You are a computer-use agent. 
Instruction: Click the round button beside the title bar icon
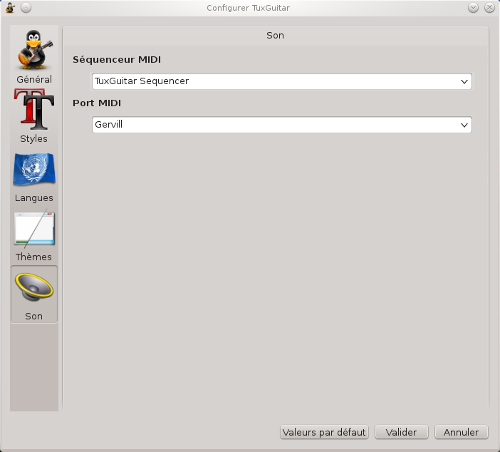pos(26,8)
